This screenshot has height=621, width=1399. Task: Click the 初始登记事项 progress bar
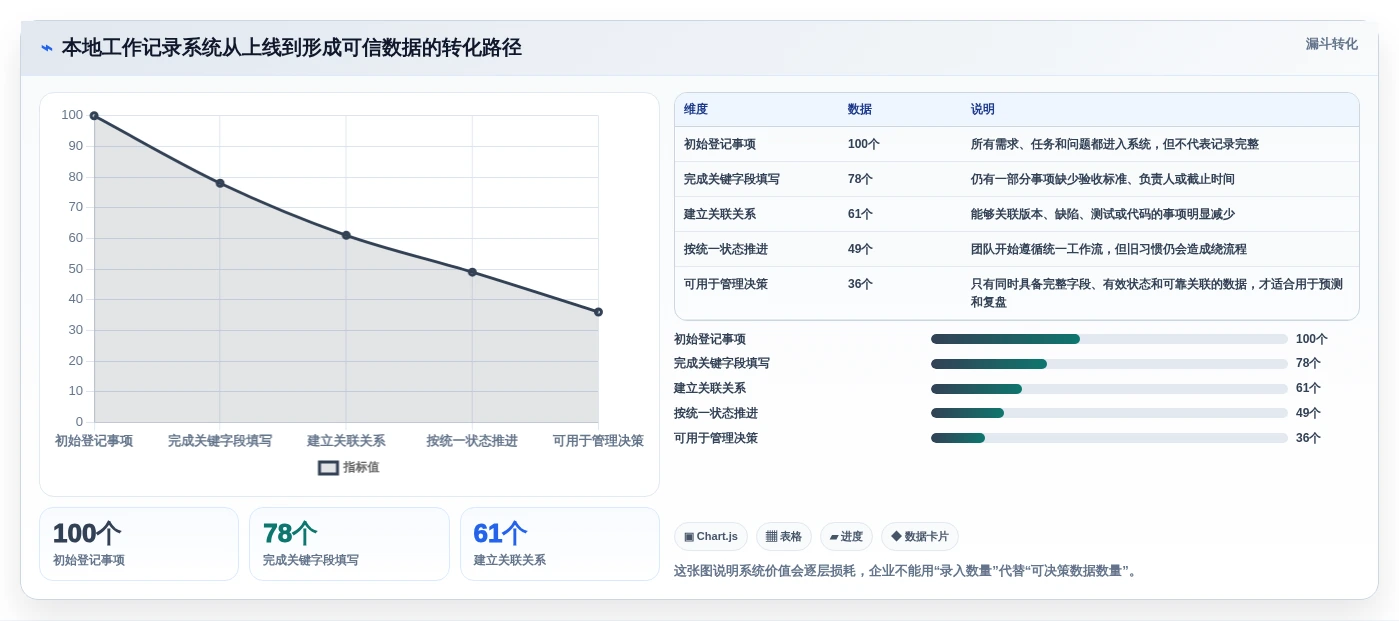click(1109, 339)
